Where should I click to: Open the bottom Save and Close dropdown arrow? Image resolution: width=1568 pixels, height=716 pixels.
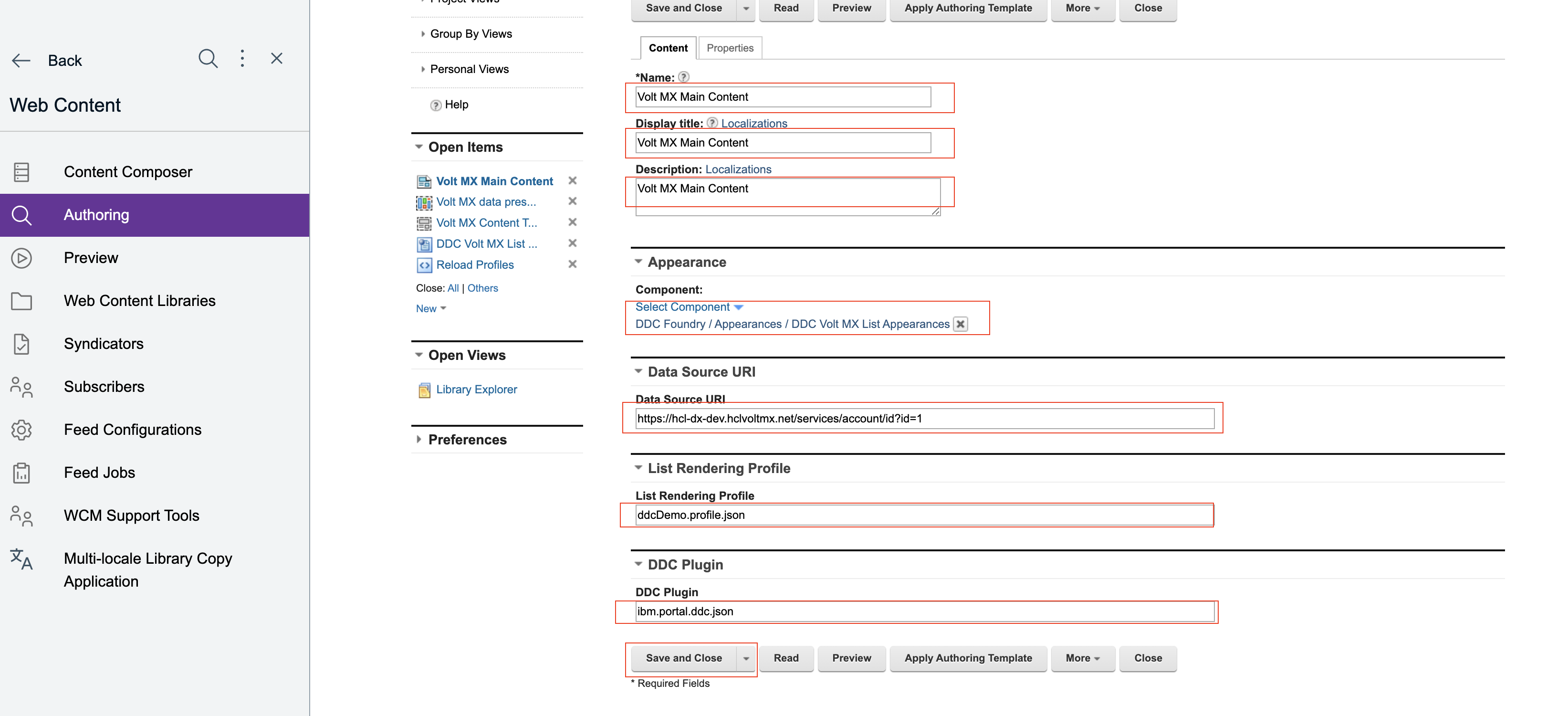(x=746, y=658)
